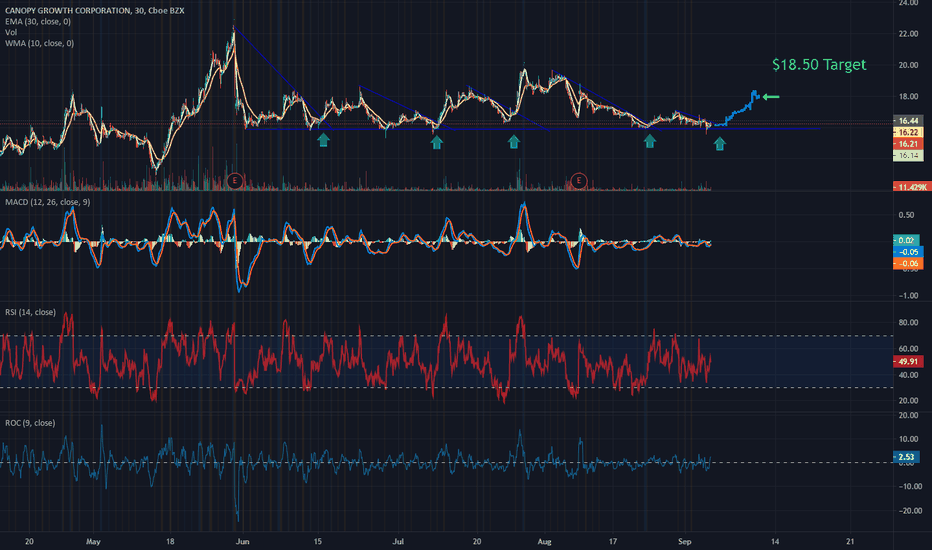Click the -0.05 MACD line value label

click(908, 252)
